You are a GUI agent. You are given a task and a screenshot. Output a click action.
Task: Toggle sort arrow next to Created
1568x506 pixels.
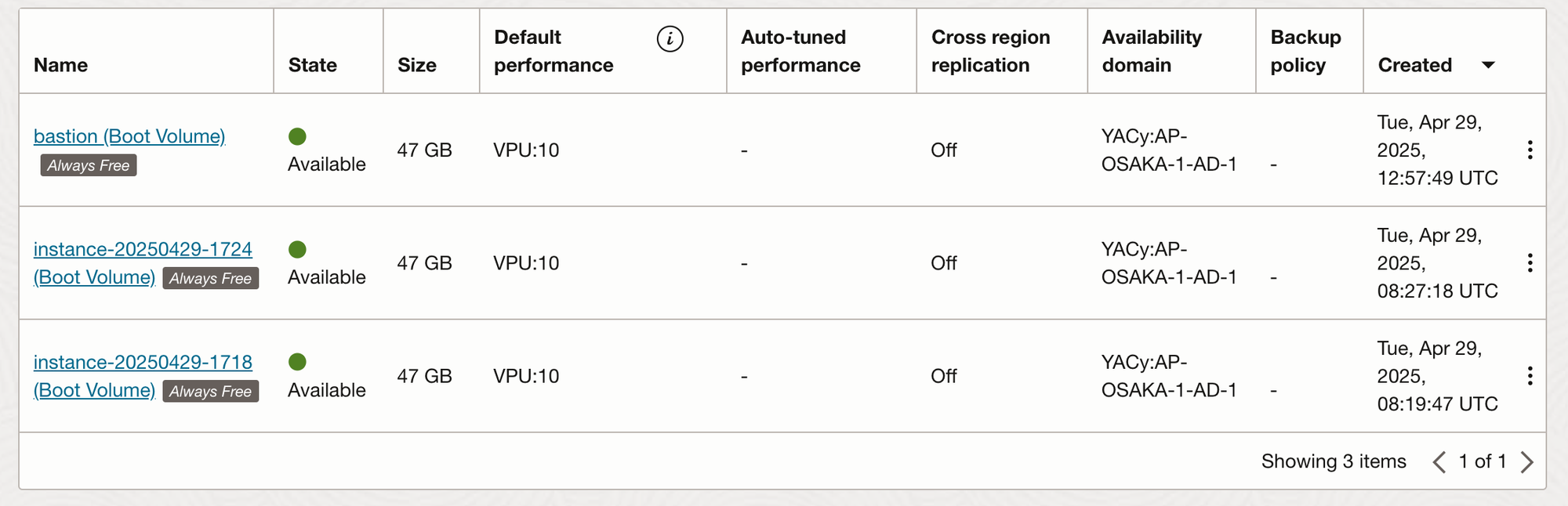(1488, 65)
